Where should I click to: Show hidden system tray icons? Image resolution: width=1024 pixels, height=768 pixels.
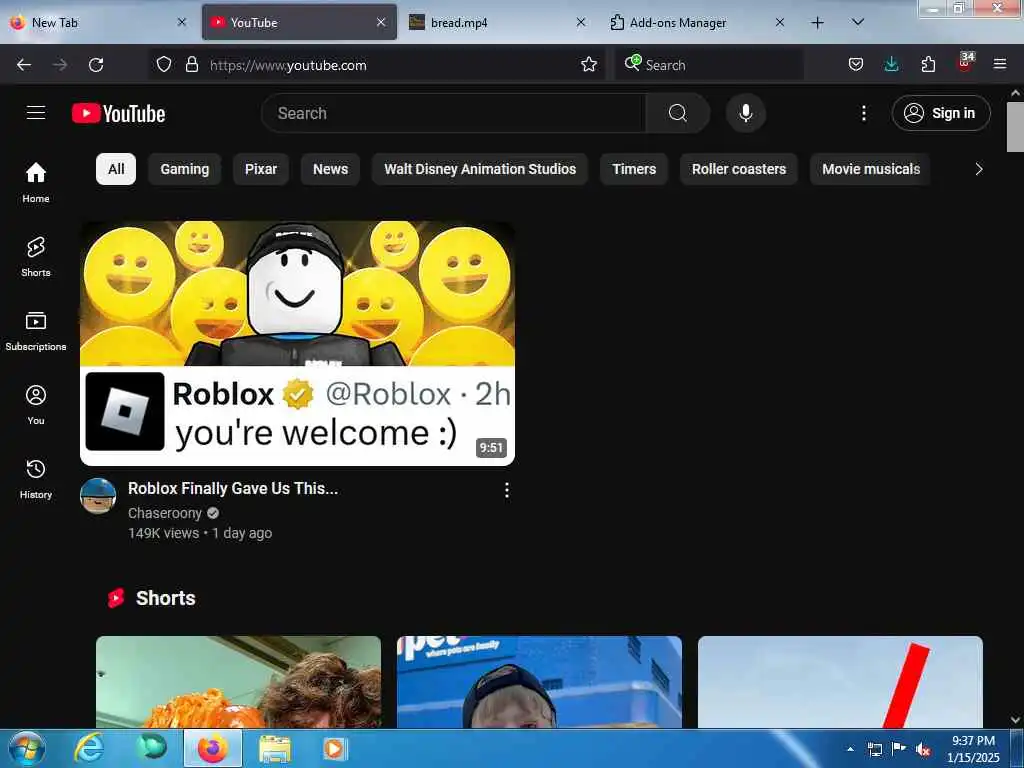pos(850,749)
